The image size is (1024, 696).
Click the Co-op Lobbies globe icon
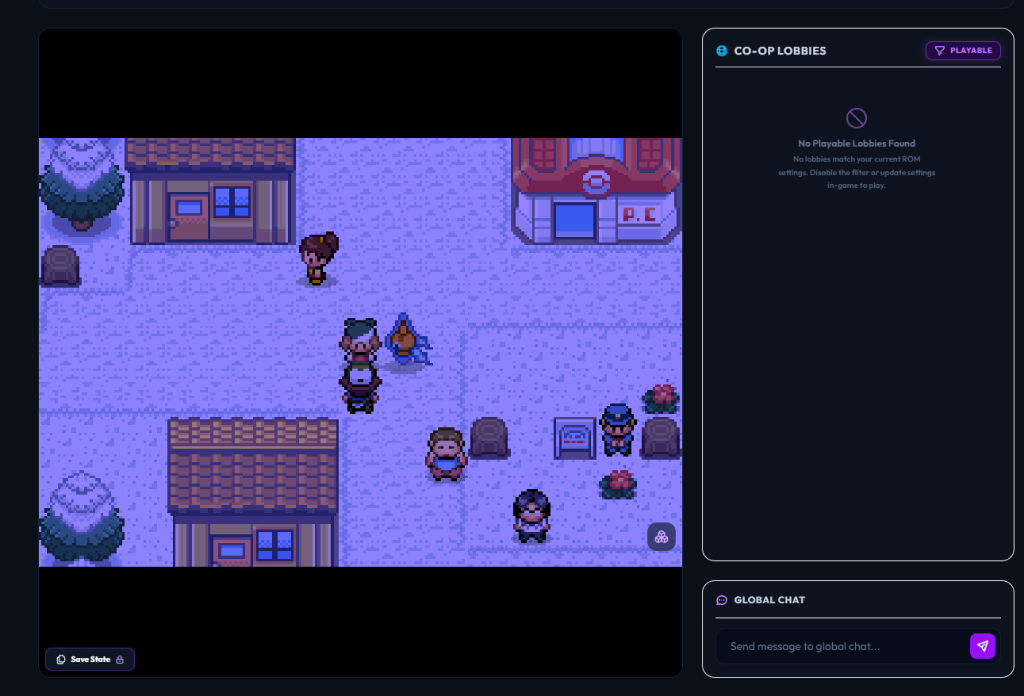click(722, 51)
